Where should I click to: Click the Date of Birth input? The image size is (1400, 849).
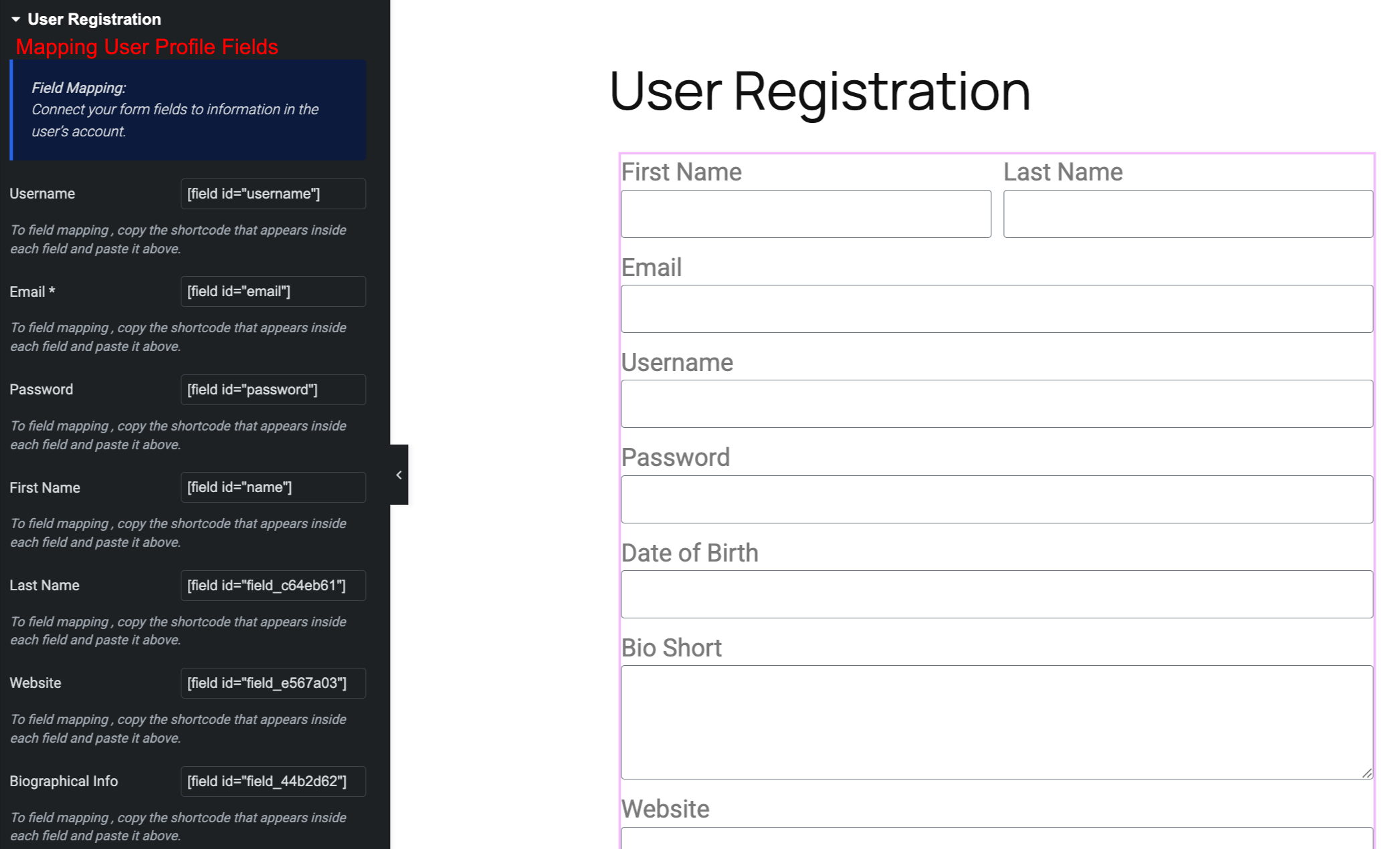[996, 594]
